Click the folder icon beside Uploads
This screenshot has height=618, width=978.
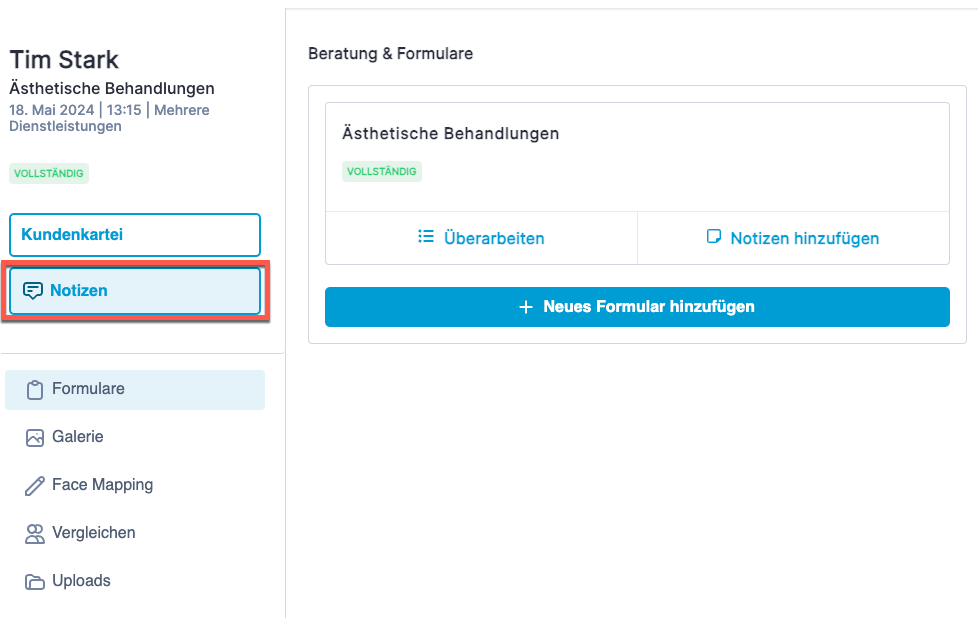tap(35, 582)
